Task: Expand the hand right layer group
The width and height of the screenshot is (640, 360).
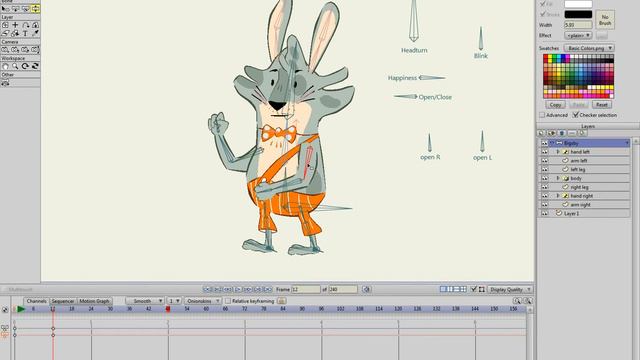Action: [x=558, y=196]
